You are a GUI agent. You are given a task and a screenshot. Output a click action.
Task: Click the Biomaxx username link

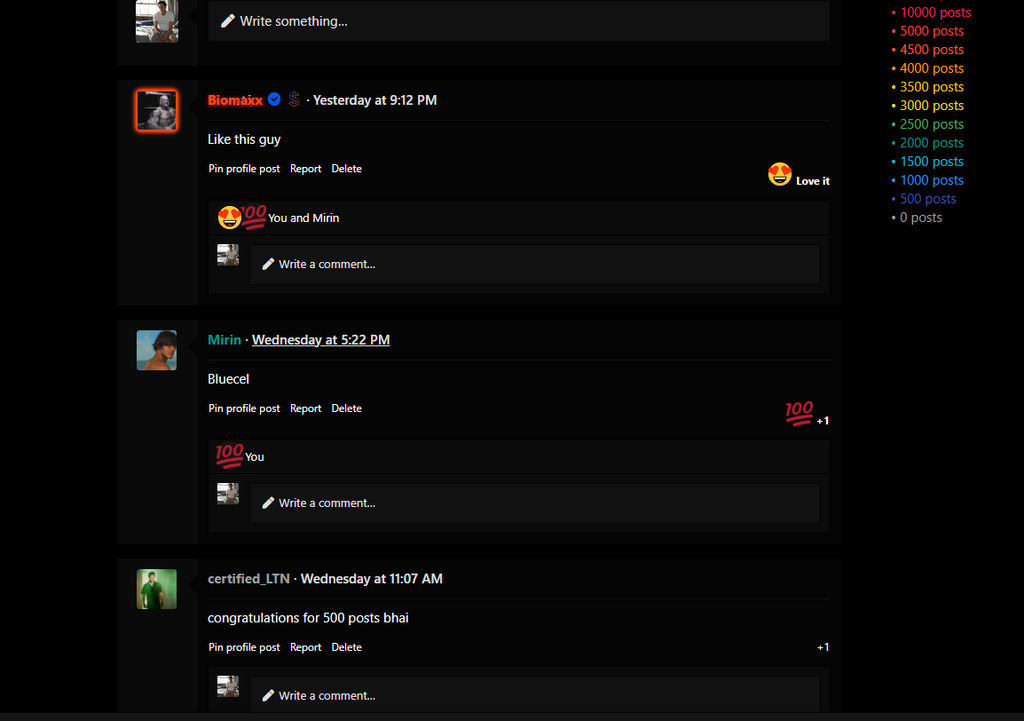[x=235, y=100]
